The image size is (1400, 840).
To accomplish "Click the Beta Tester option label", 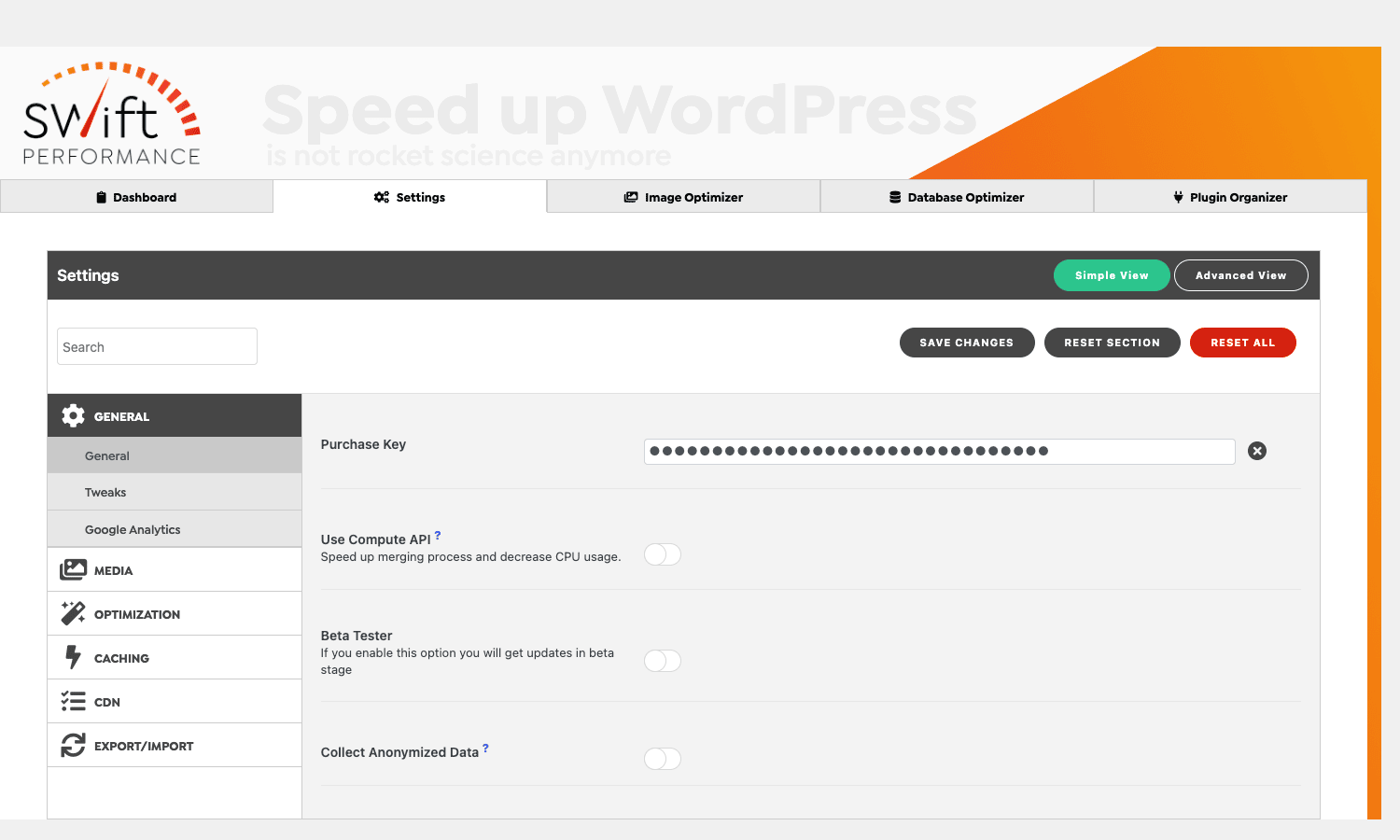I will [357, 636].
